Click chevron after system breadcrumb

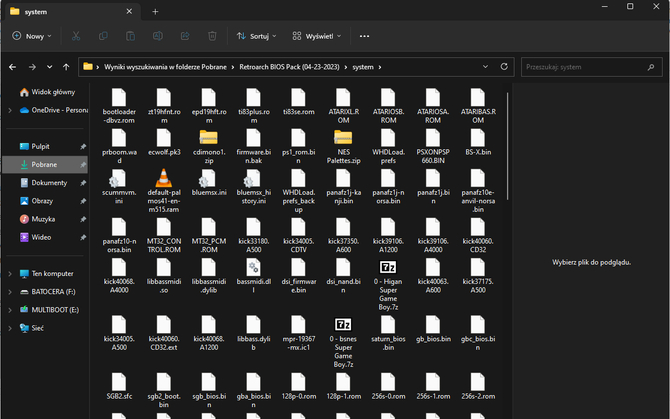380,67
